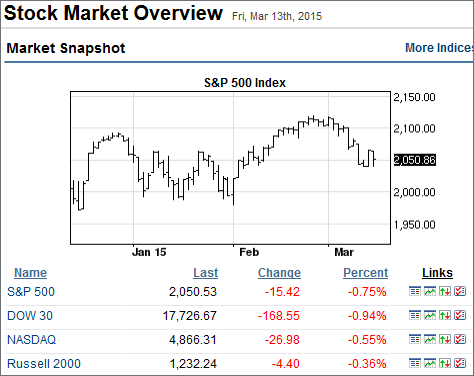Viewport: 474px width, 376px height.
Task: Sort the table by the Last column
Action: pyautogui.click(x=205, y=273)
